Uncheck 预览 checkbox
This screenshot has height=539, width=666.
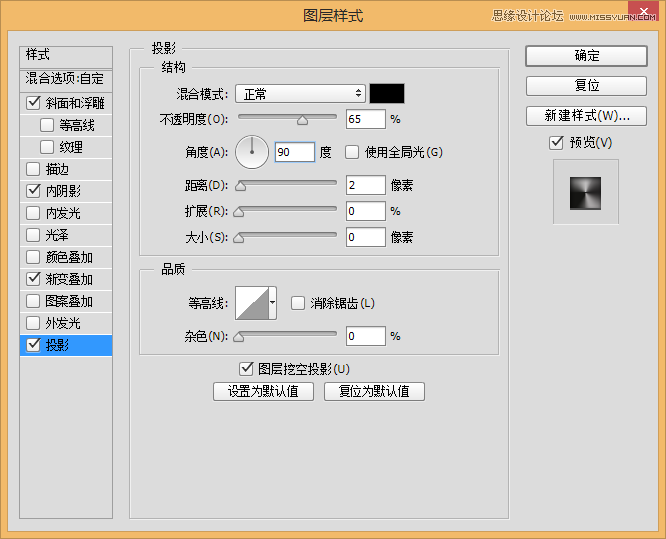(x=556, y=142)
